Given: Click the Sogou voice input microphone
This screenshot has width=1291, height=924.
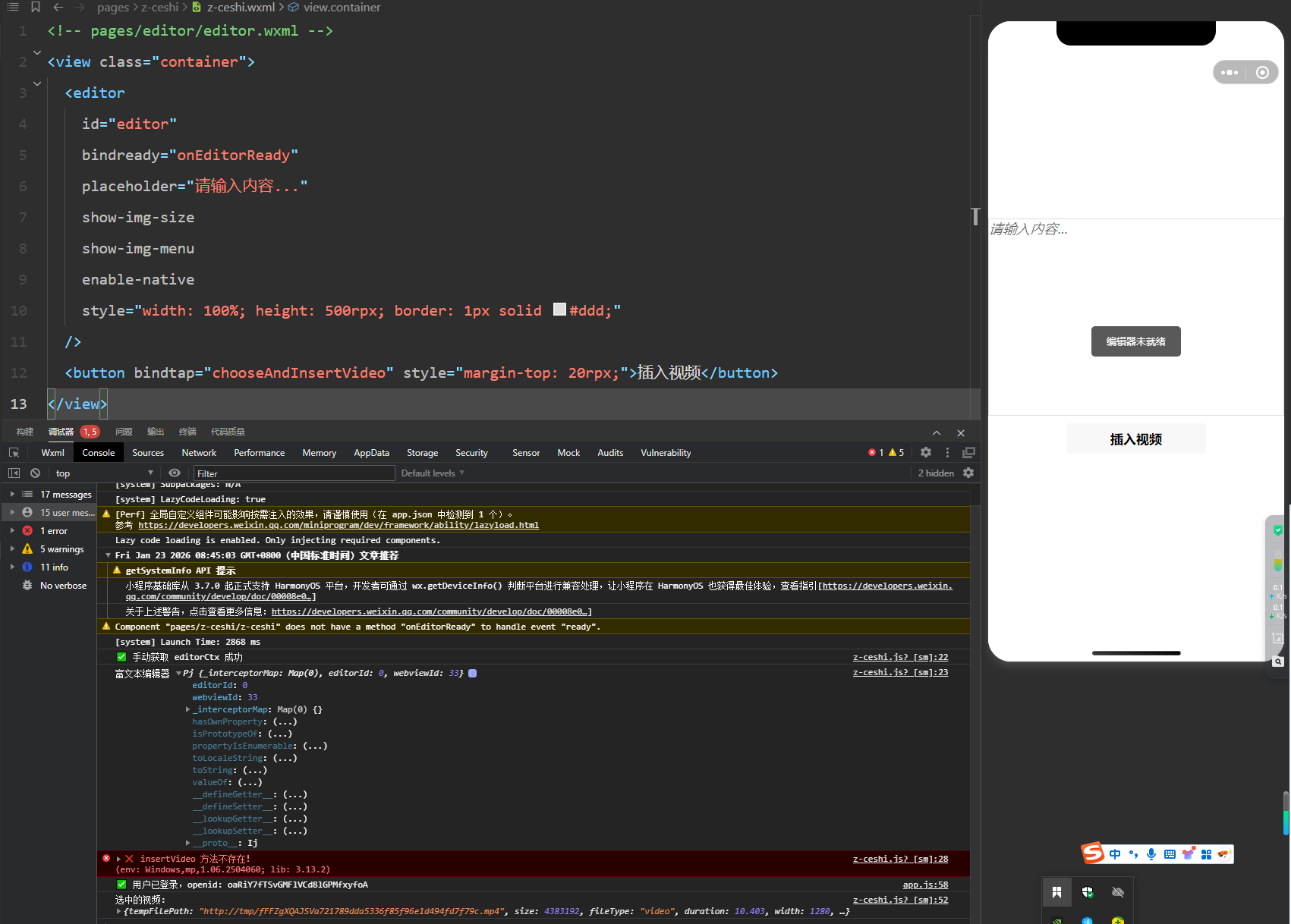Looking at the screenshot, I should coord(1151,854).
